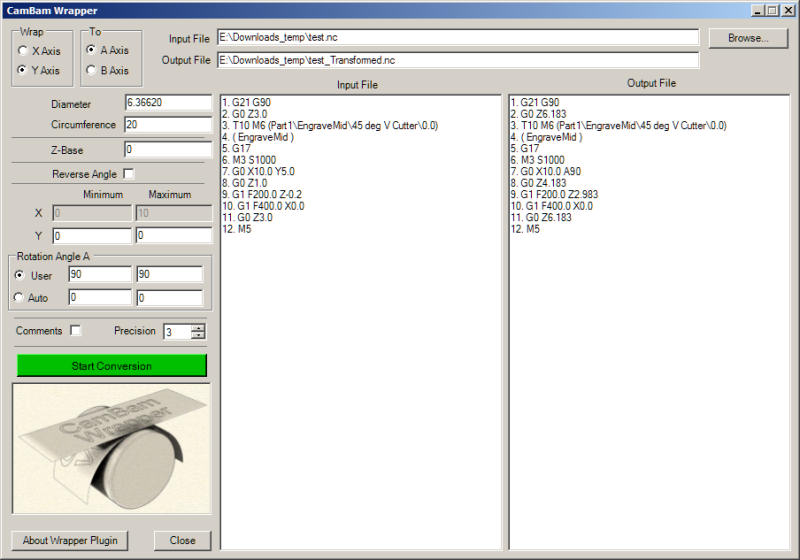Click the Diameter input field

pos(168,103)
